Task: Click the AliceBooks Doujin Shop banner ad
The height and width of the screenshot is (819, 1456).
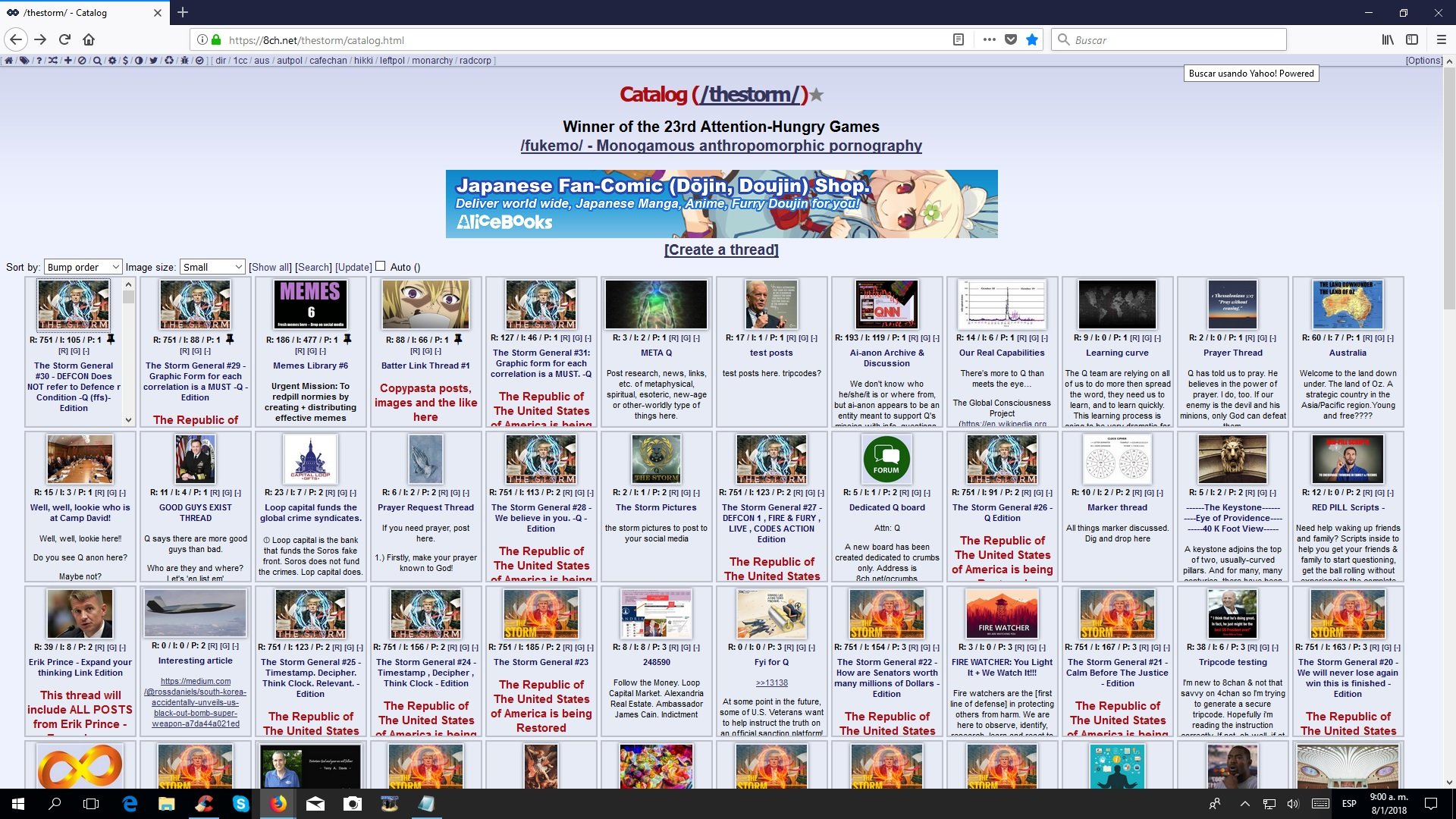Action: (x=721, y=204)
